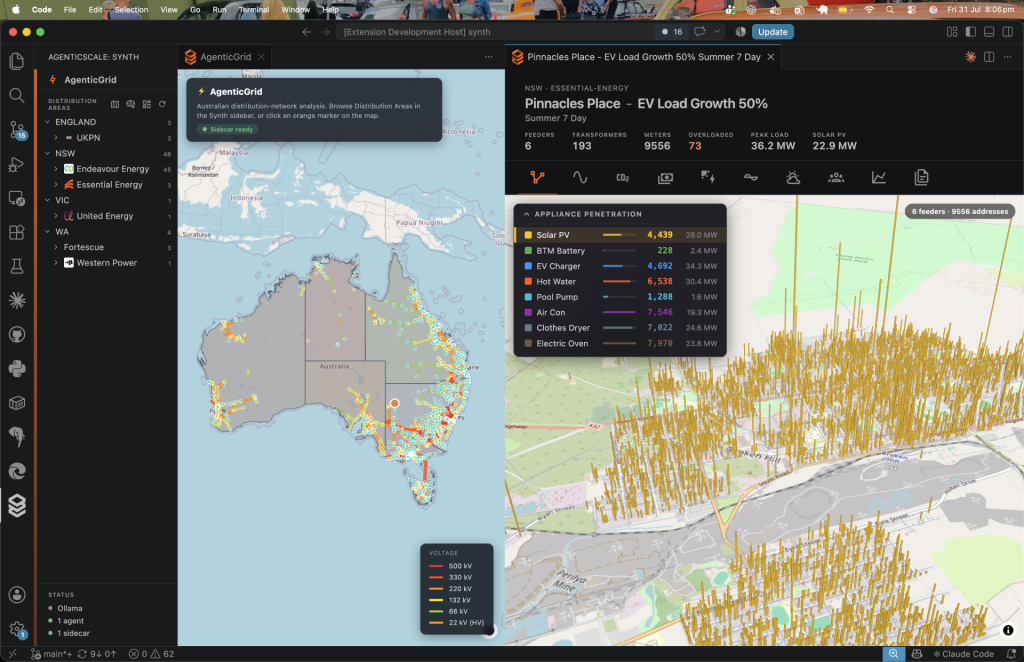Click the EV Charger blue color swatch

[528, 266]
